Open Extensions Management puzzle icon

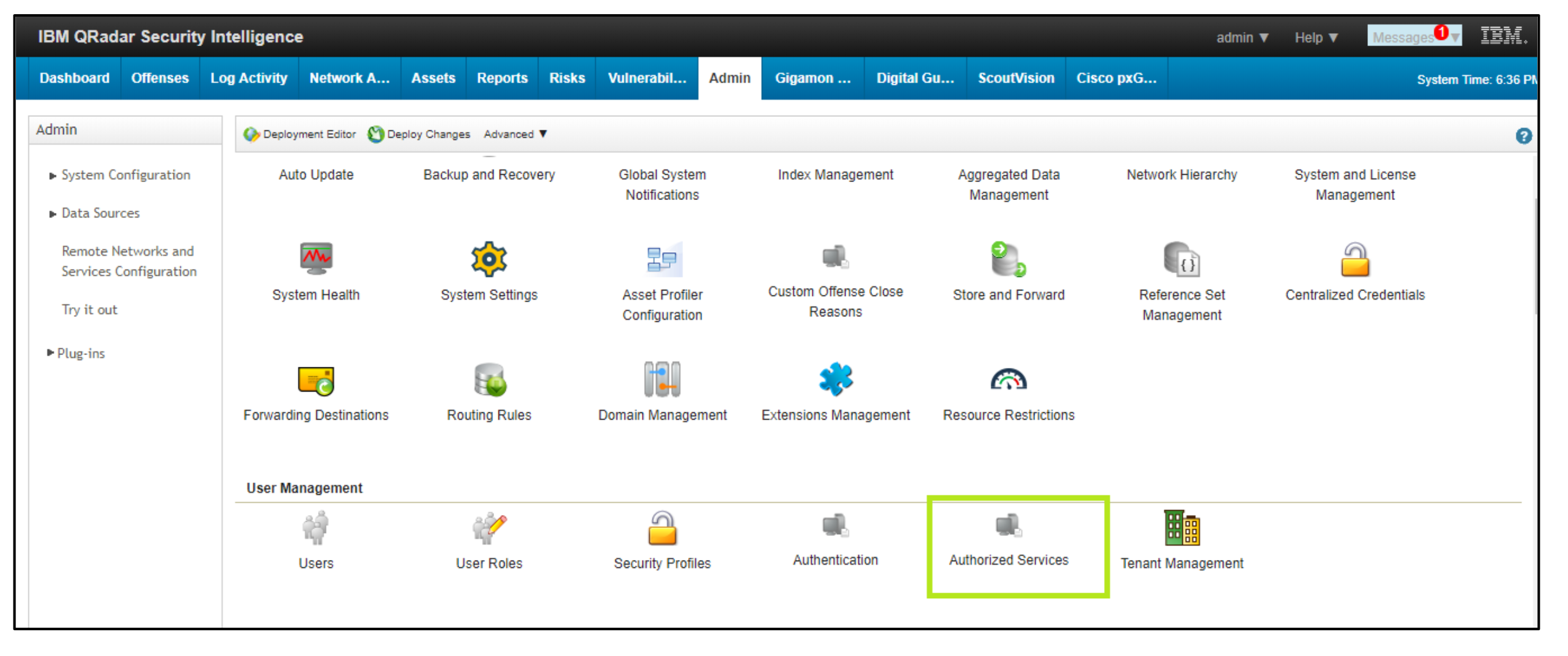[835, 379]
